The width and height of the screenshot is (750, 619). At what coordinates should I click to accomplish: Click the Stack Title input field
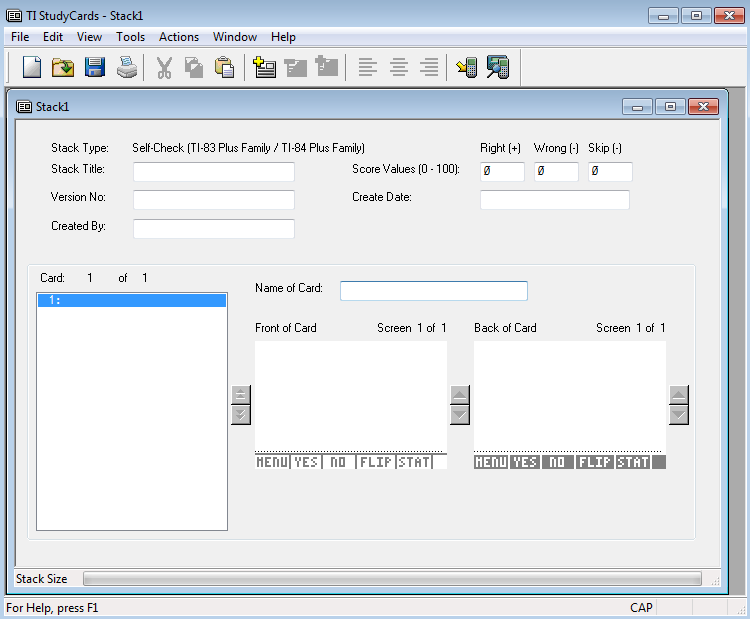click(x=214, y=172)
